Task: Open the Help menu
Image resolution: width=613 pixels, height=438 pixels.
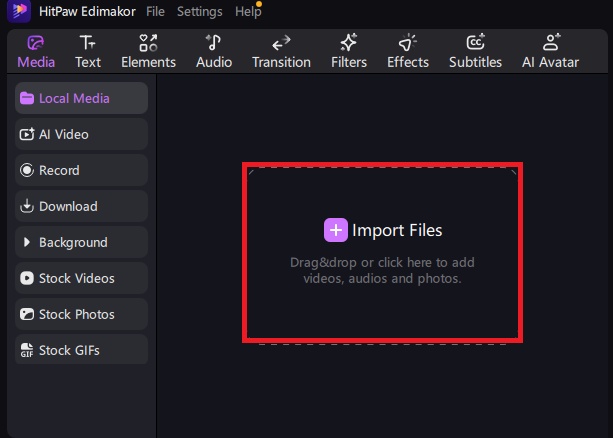Action: (247, 12)
